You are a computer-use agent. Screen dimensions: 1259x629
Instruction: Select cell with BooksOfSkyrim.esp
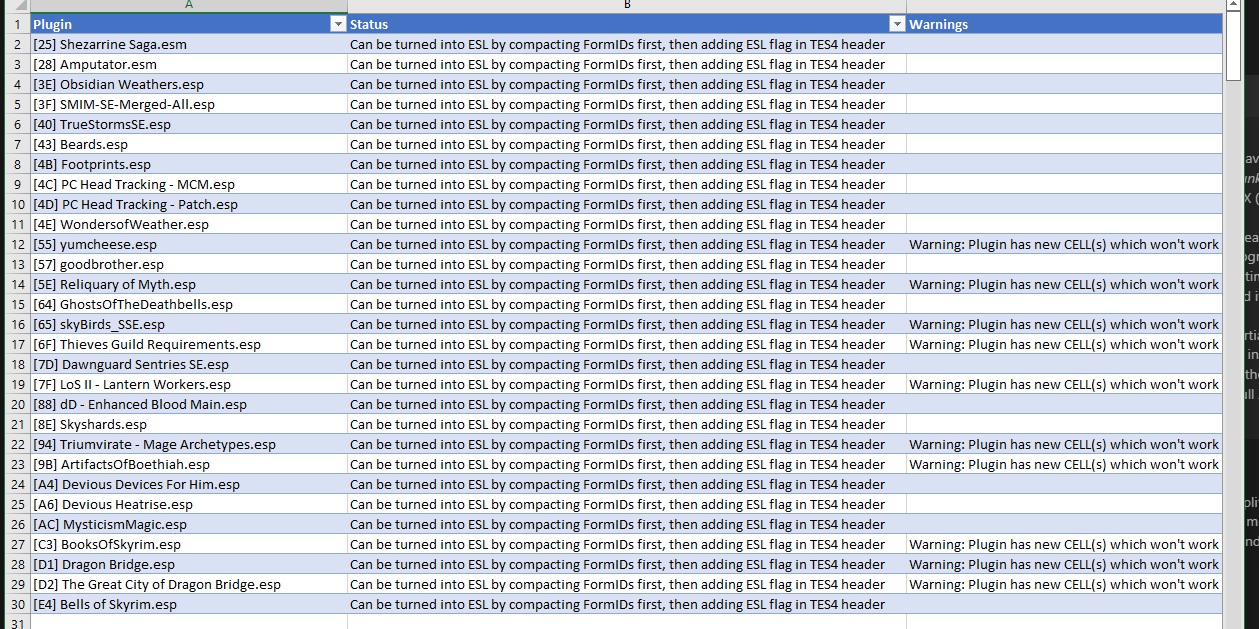189,544
